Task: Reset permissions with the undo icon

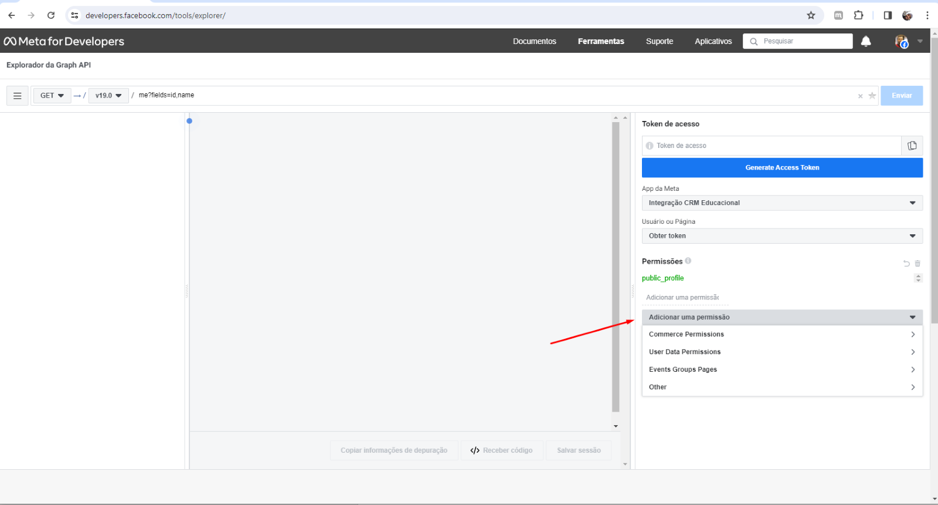Action: pos(906,263)
